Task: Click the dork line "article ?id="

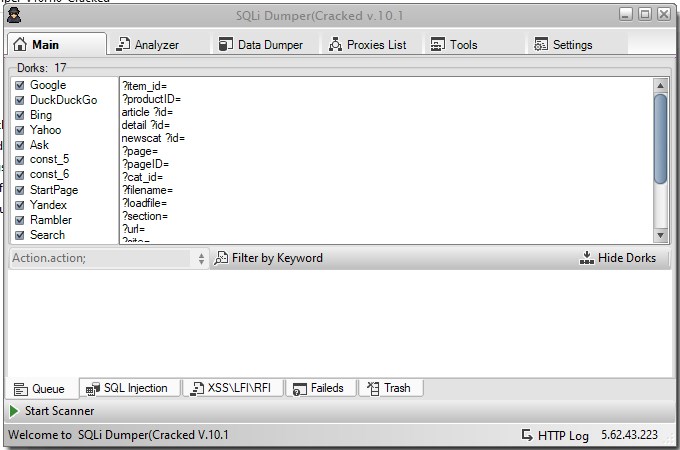Action: [147, 112]
